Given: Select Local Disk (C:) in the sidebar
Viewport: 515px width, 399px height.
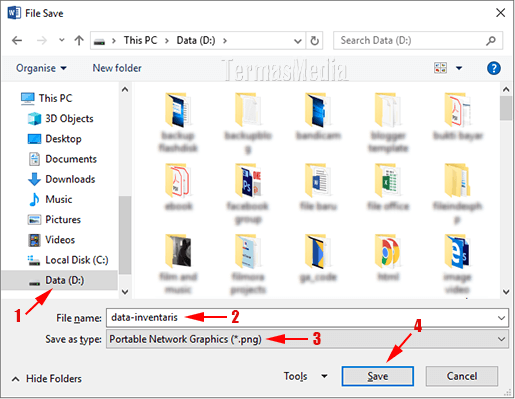Looking at the screenshot, I should [x=68, y=260].
